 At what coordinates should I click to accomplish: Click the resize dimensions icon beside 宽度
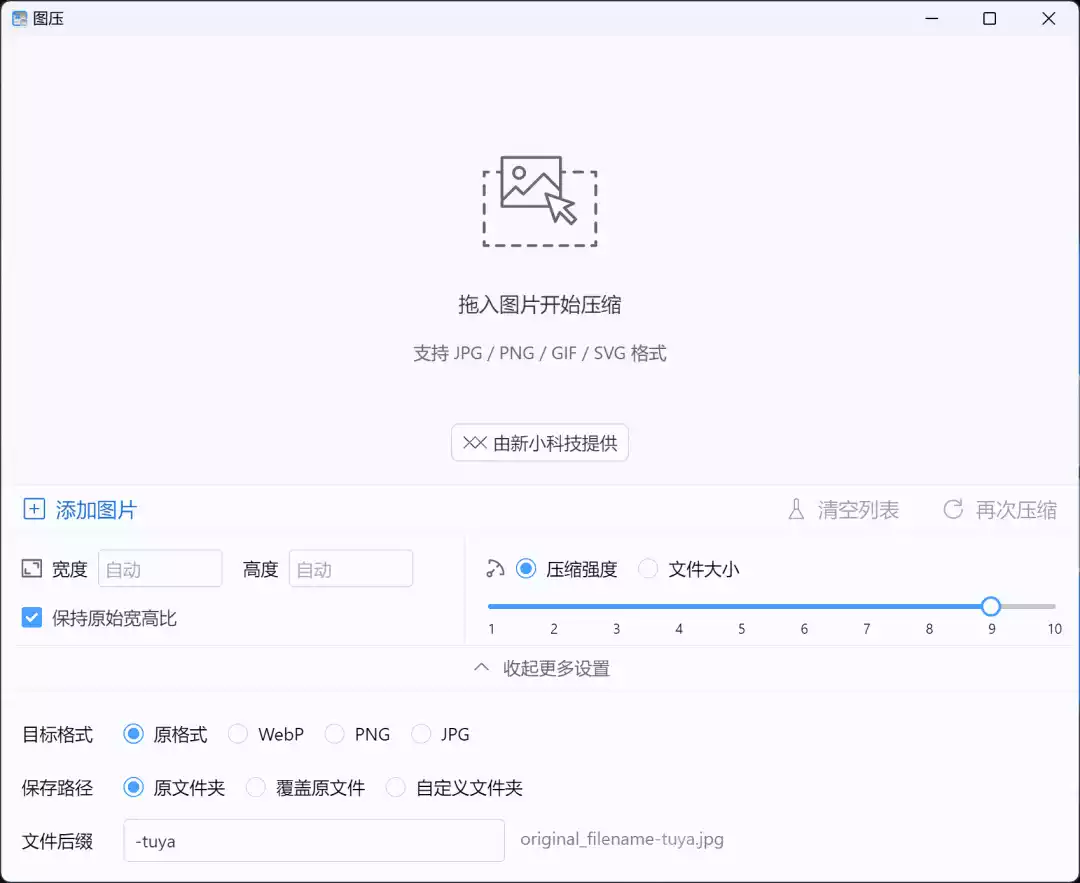[32, 569]
